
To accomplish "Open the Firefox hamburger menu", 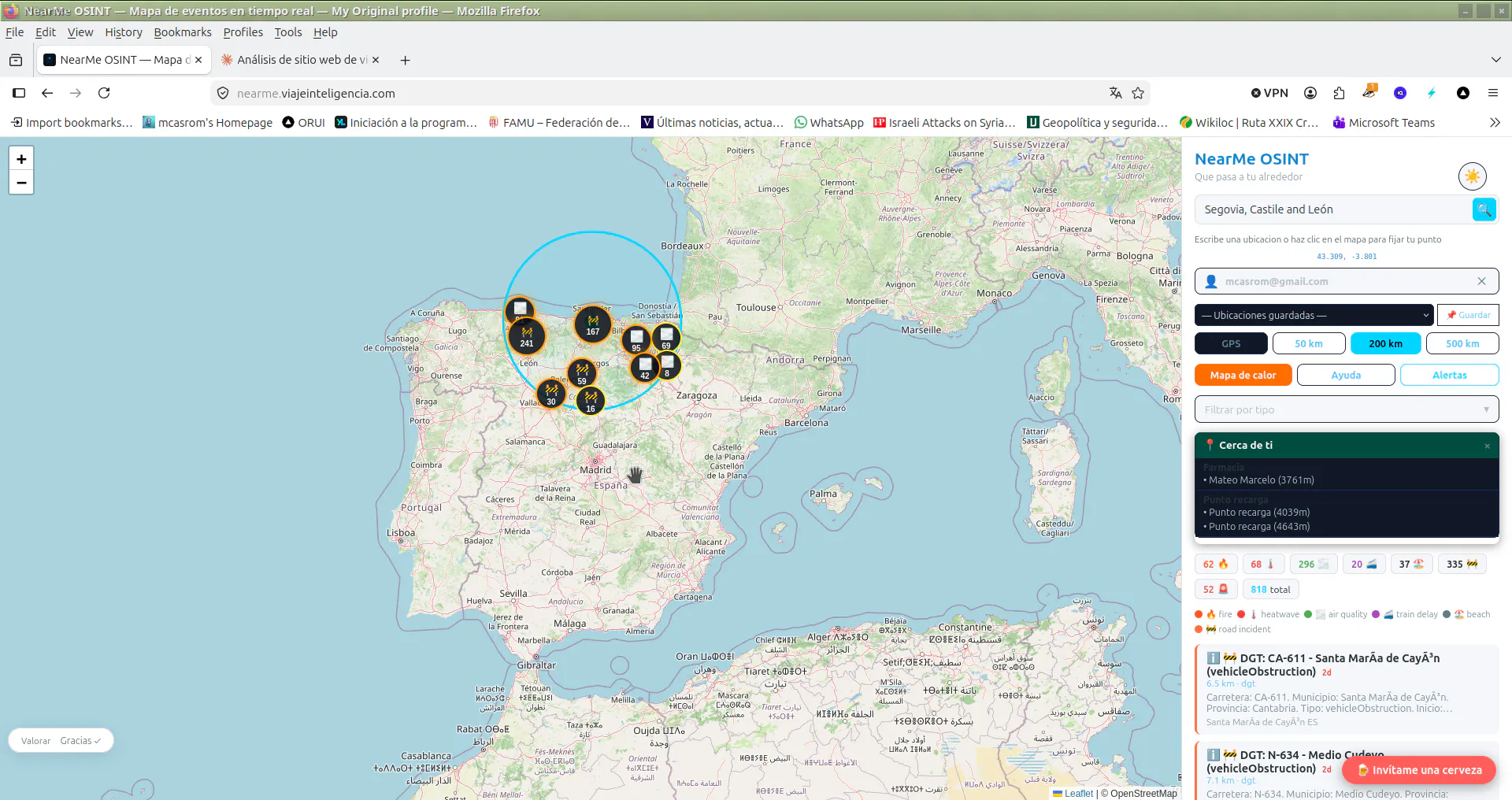I will [x=1492, y=93].
